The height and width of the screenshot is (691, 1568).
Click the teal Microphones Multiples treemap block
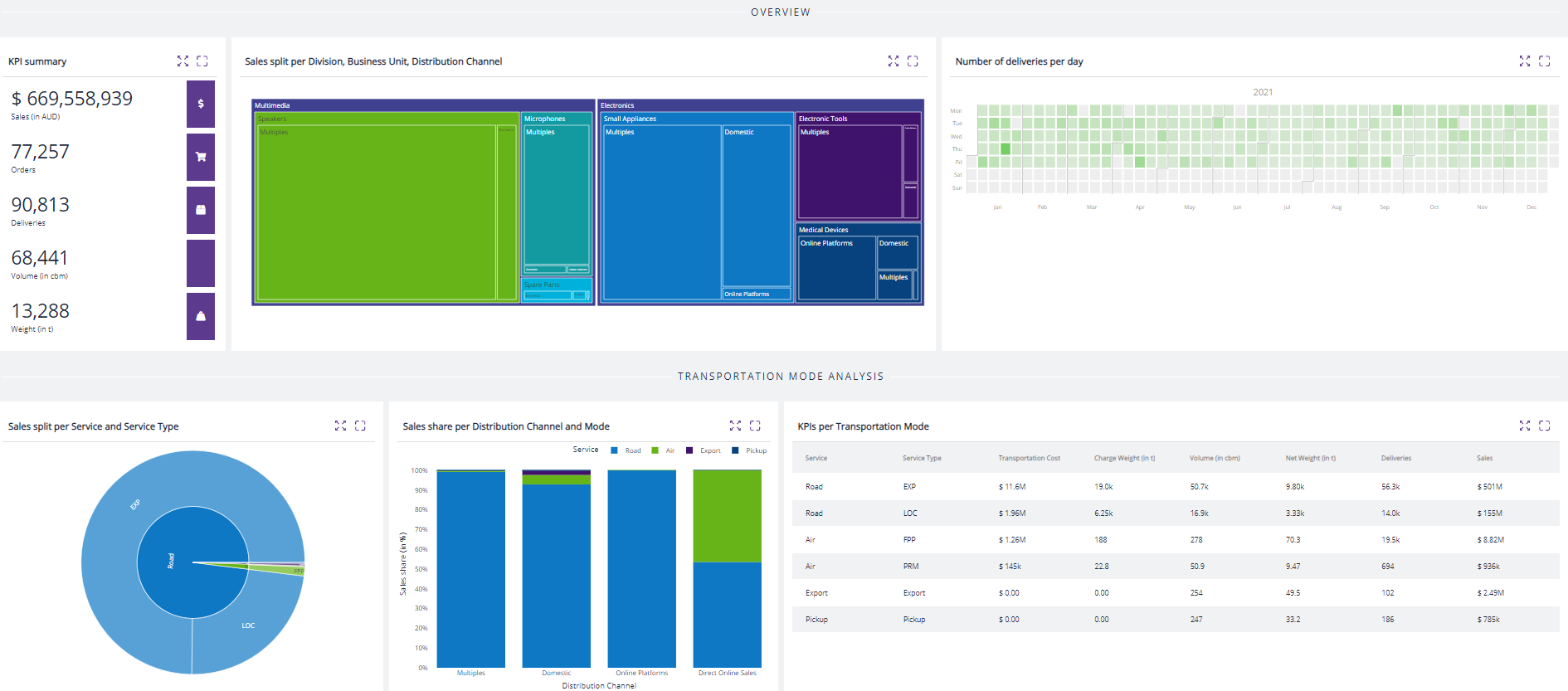click(x=556, y=195)
